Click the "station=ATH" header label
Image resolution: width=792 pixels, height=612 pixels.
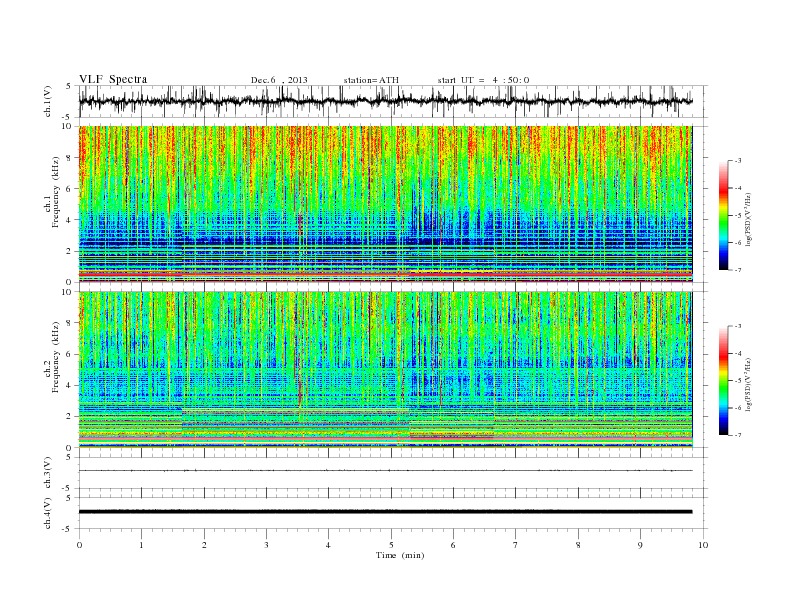tap(371, 80)
